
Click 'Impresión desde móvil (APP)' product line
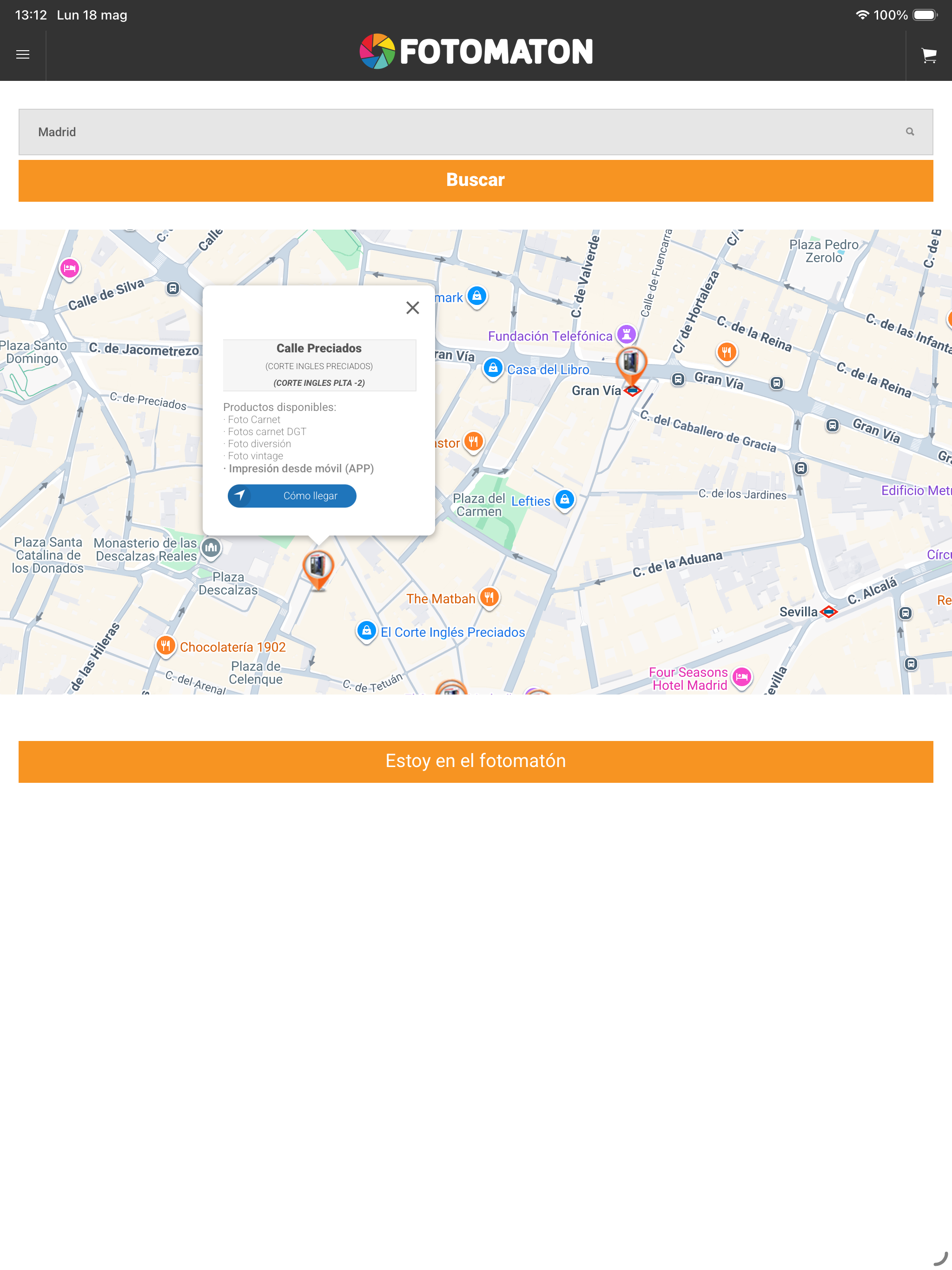298,469
